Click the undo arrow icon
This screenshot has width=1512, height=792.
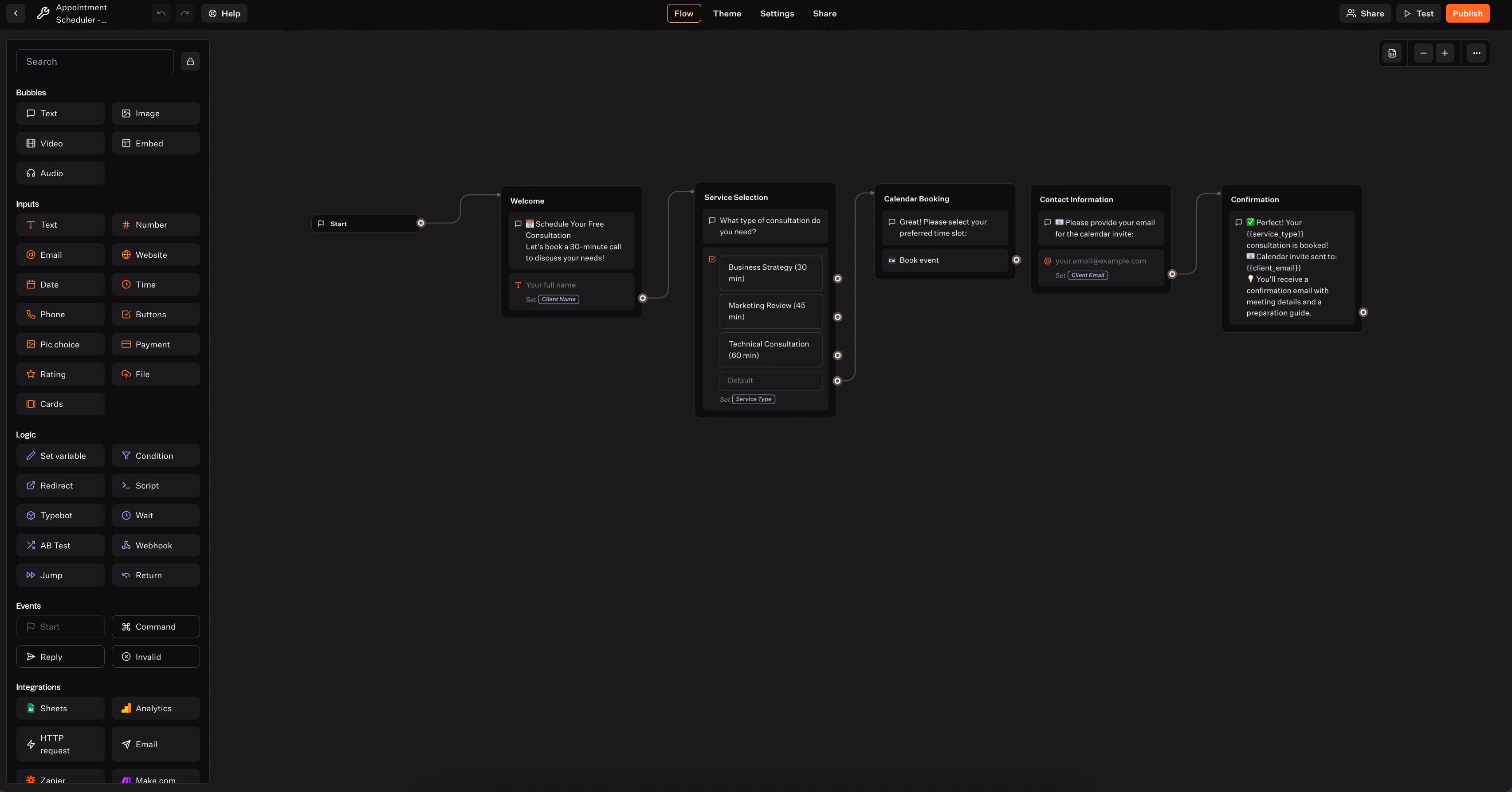[x=161, y=13]
